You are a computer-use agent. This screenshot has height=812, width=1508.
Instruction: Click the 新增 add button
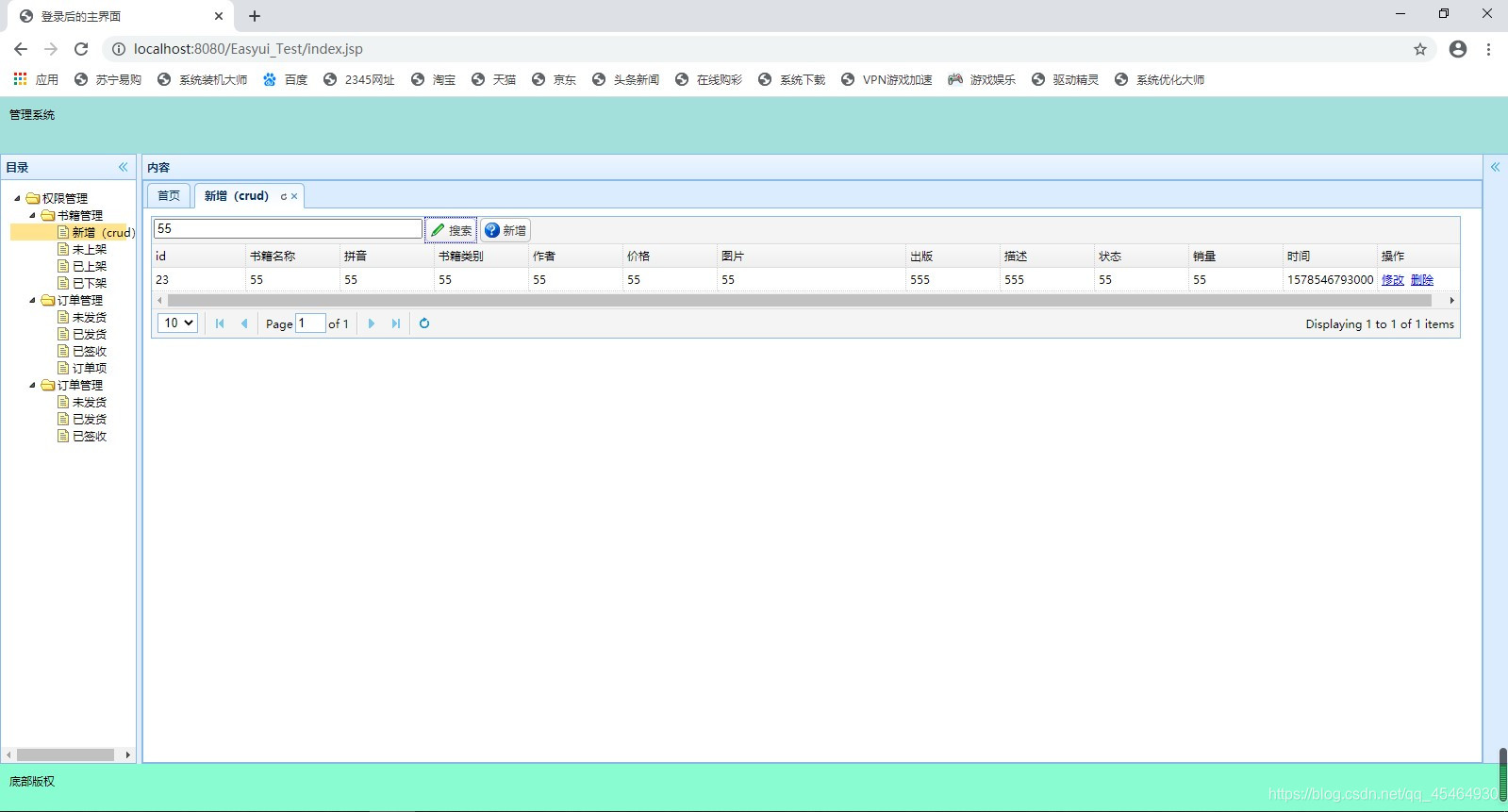pyautogui.click(x=505, y=230)
